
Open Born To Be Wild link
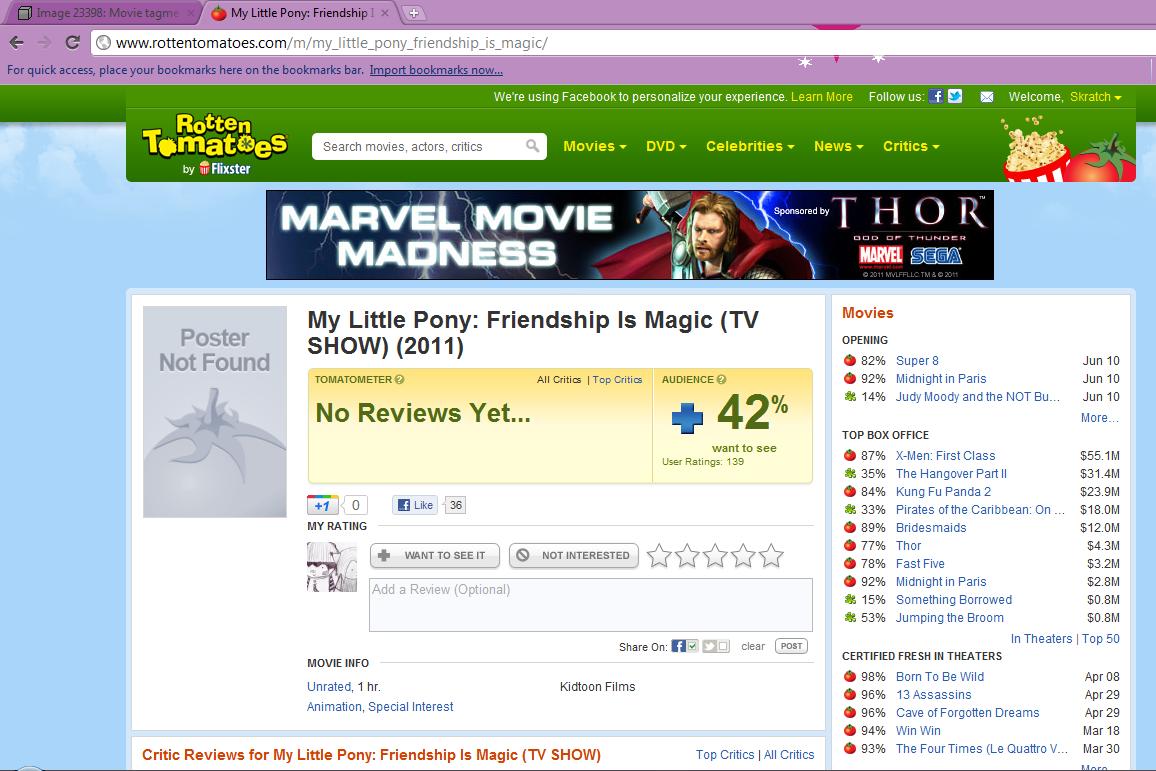tap(940, 677)
